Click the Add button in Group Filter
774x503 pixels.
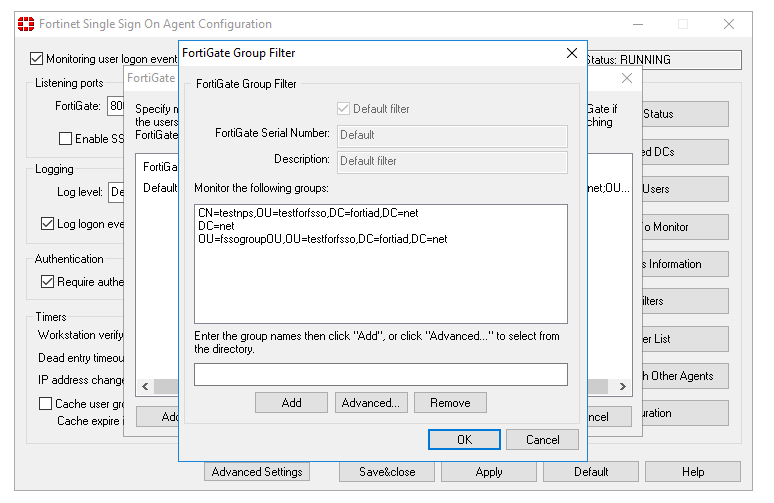coord(291,403)
